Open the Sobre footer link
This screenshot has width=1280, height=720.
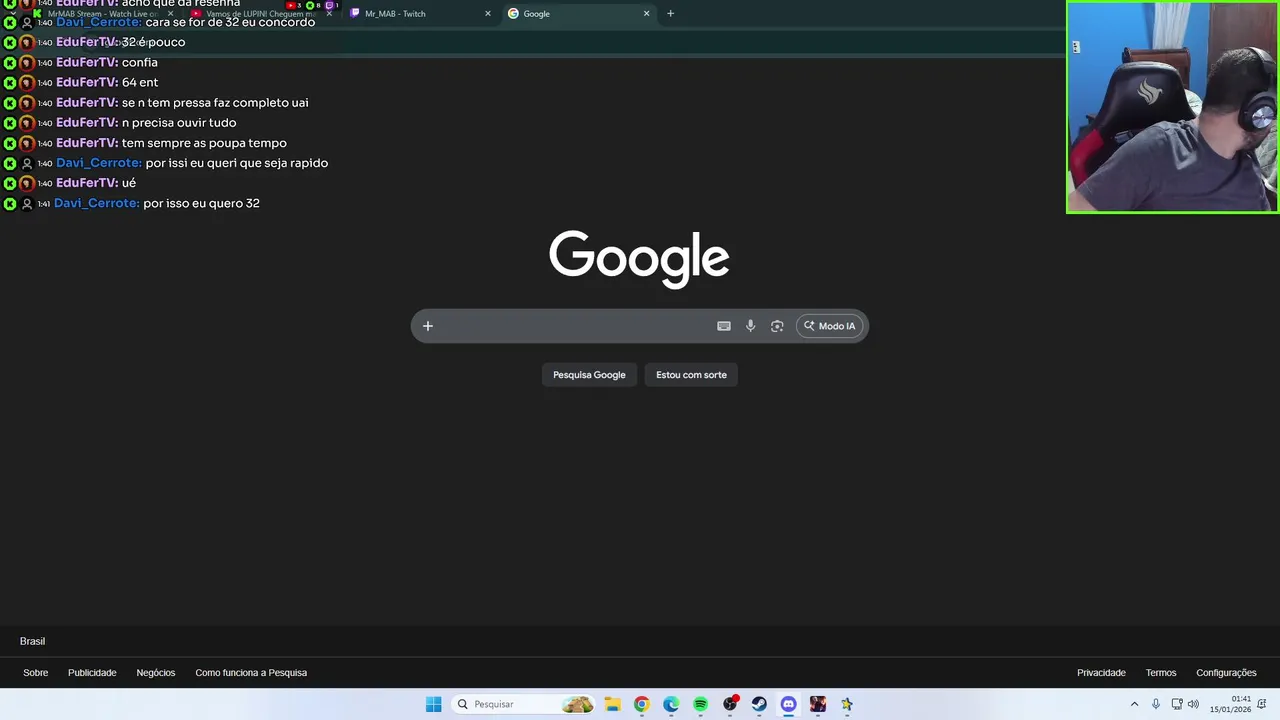[x=36, y=673]
